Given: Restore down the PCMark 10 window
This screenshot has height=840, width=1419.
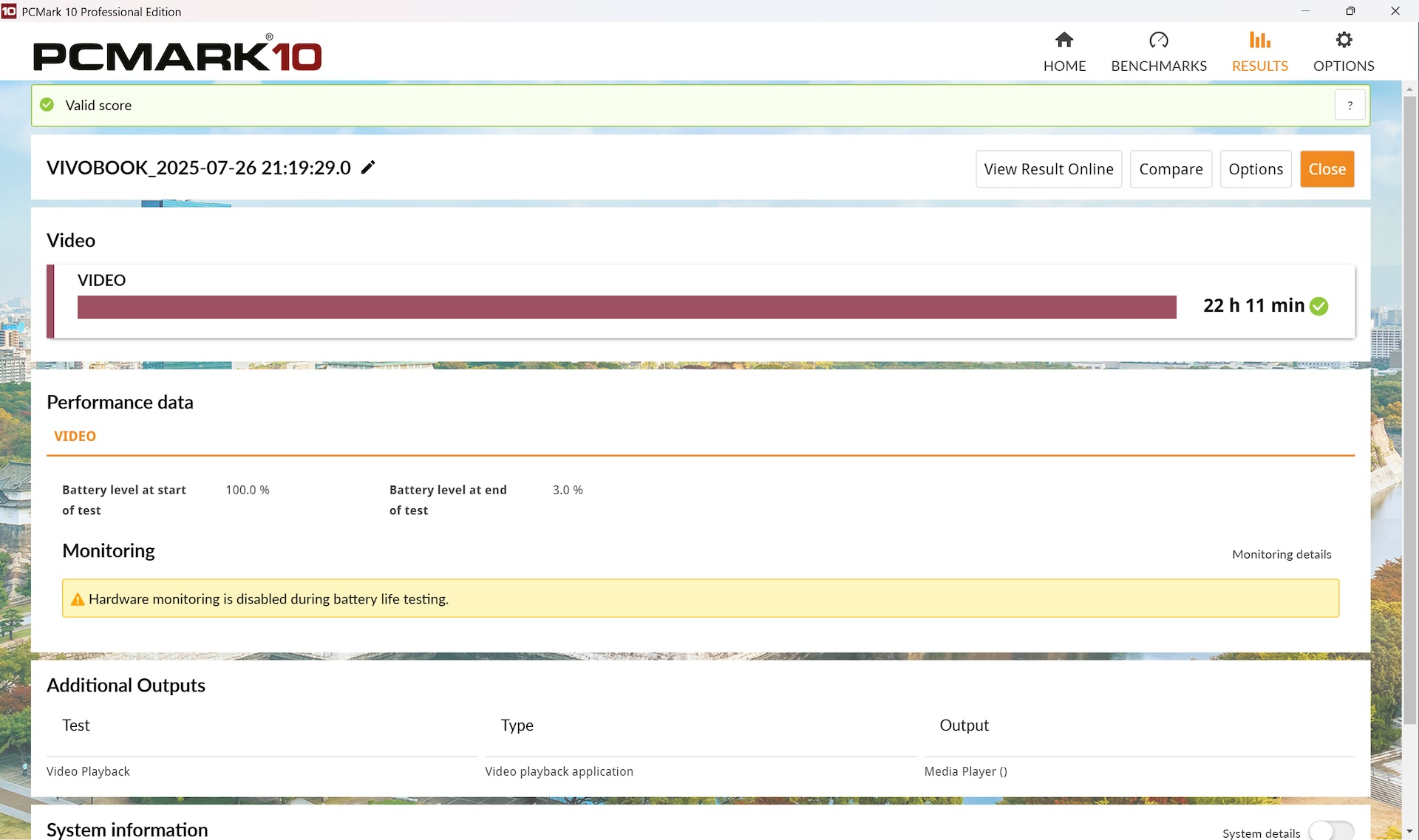Looking at the screenshot, I should tap(1350, 11).
